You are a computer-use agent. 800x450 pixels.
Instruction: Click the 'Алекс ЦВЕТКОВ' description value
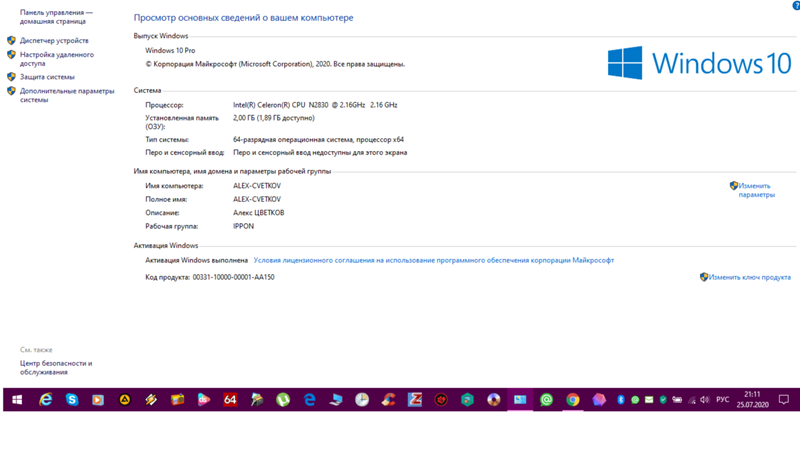[x=259, y=213]
